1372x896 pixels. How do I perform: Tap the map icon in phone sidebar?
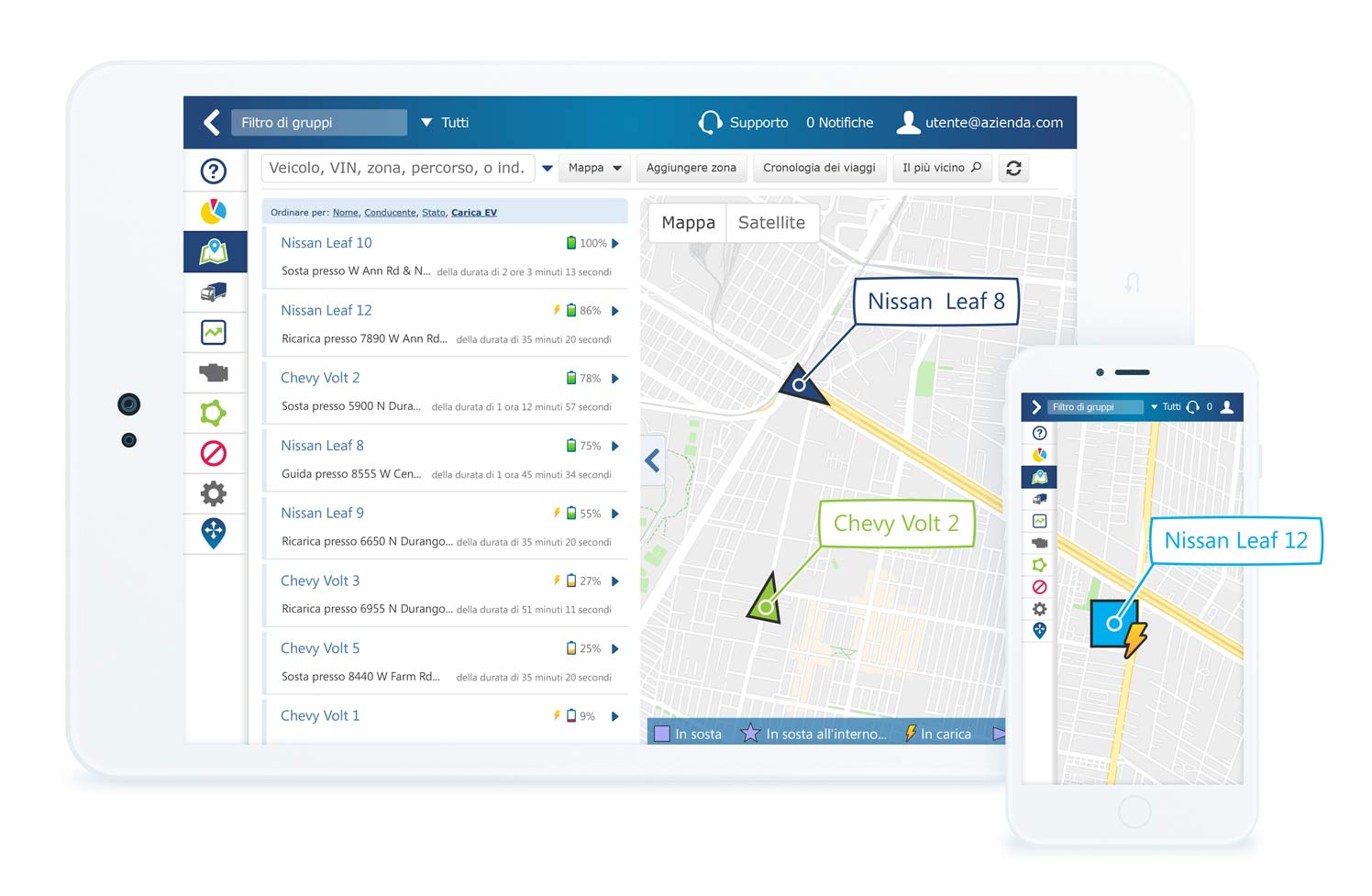pos(1039,477)
